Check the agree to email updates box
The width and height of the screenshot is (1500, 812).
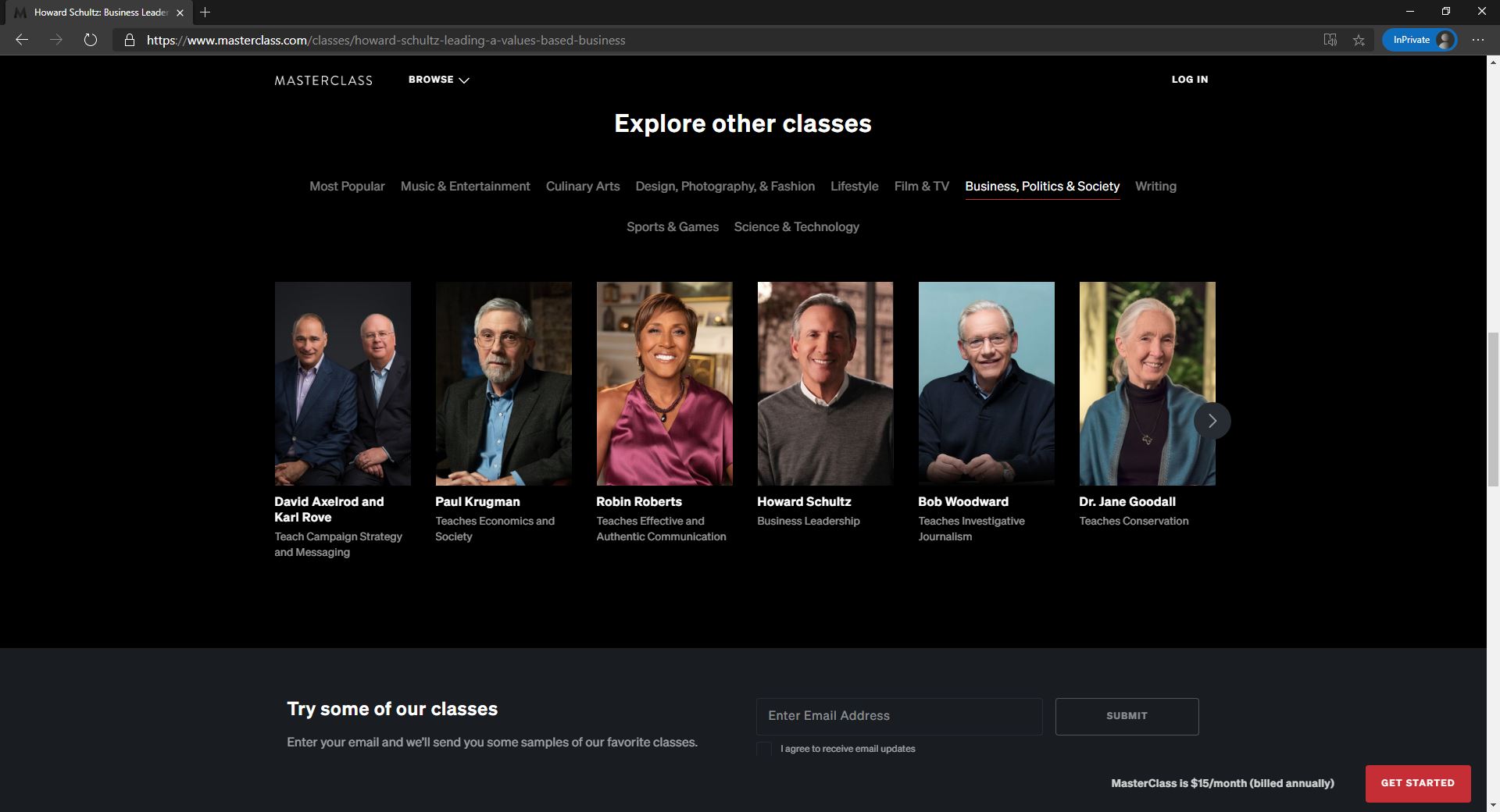pos(764,750)
